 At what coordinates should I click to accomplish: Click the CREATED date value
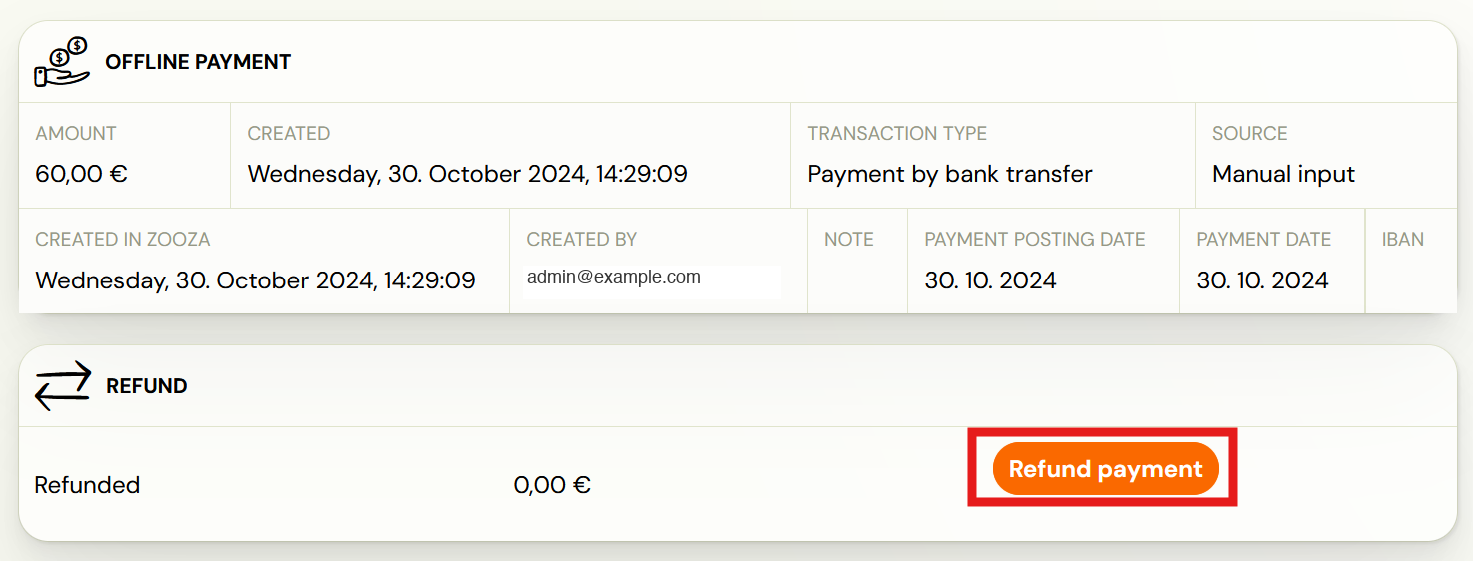(467, 174)
